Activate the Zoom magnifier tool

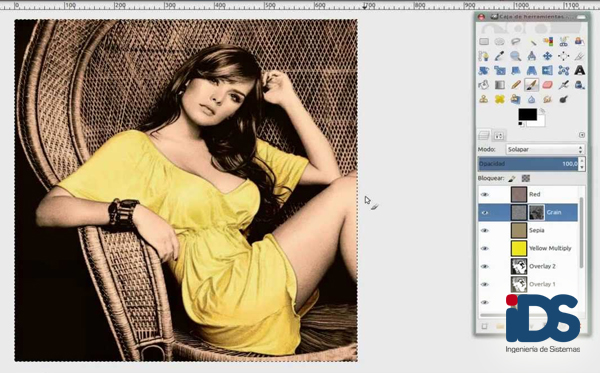click(x=515, y=56)
